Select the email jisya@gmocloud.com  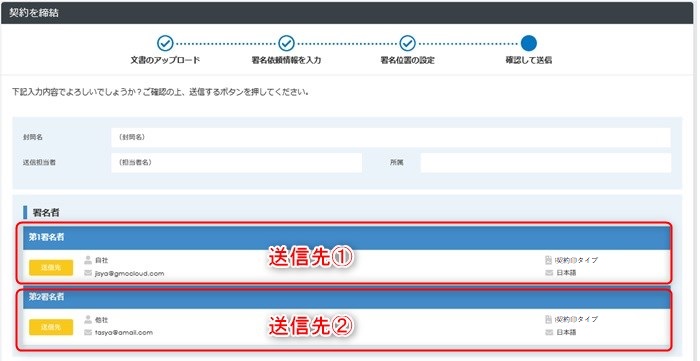click(129, 274)
